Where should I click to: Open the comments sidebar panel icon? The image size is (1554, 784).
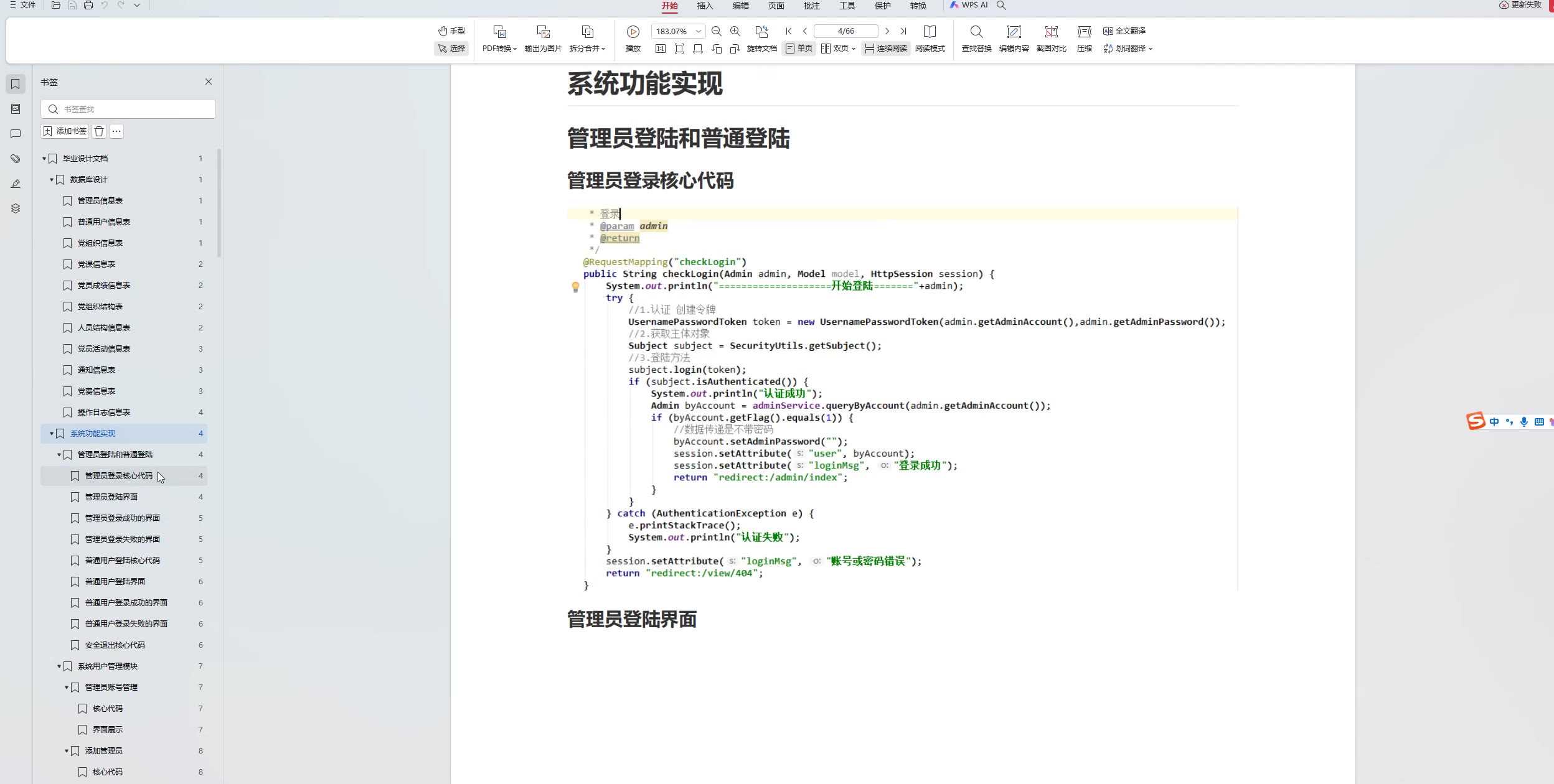pos(16,134)
